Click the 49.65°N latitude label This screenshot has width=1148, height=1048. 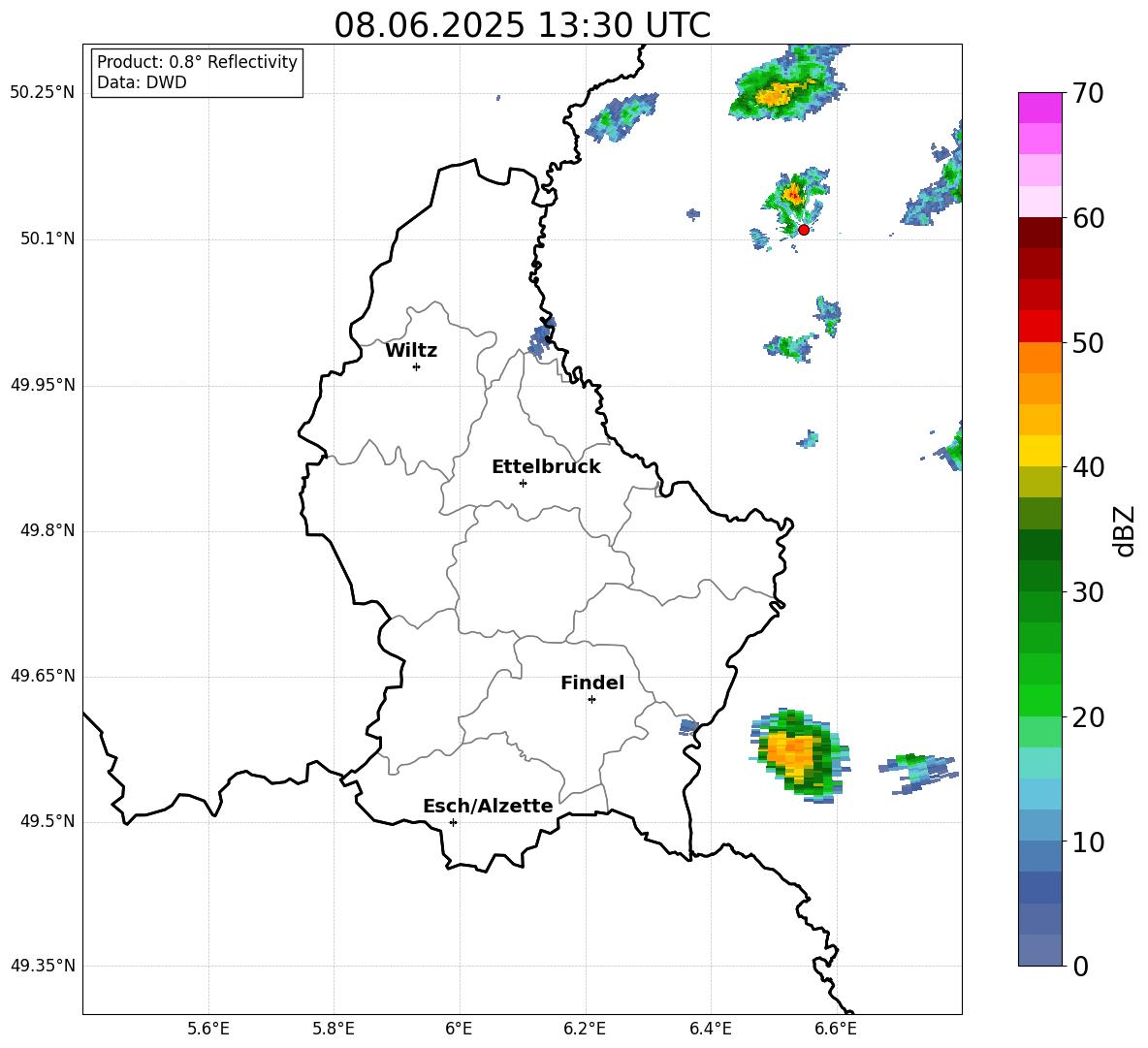43,676
